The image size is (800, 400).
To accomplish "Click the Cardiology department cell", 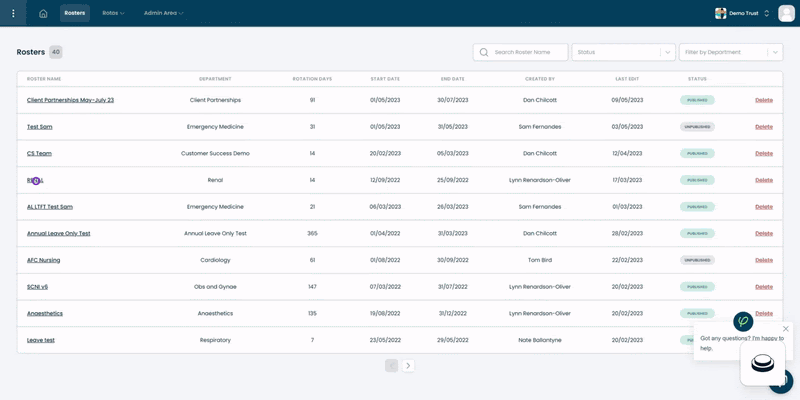I will (x=215, y=260).
